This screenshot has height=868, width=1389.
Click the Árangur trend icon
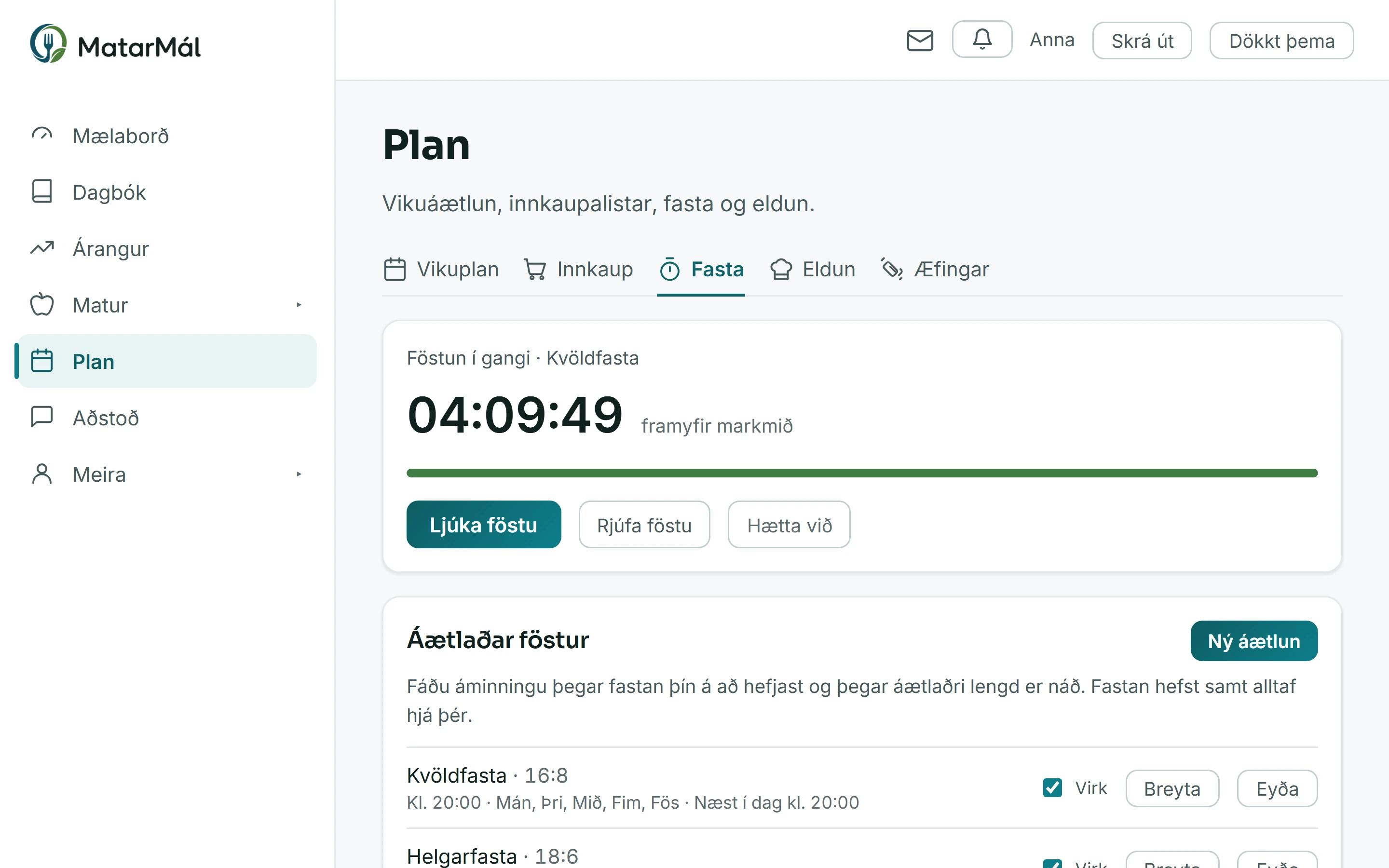point(42,248)
